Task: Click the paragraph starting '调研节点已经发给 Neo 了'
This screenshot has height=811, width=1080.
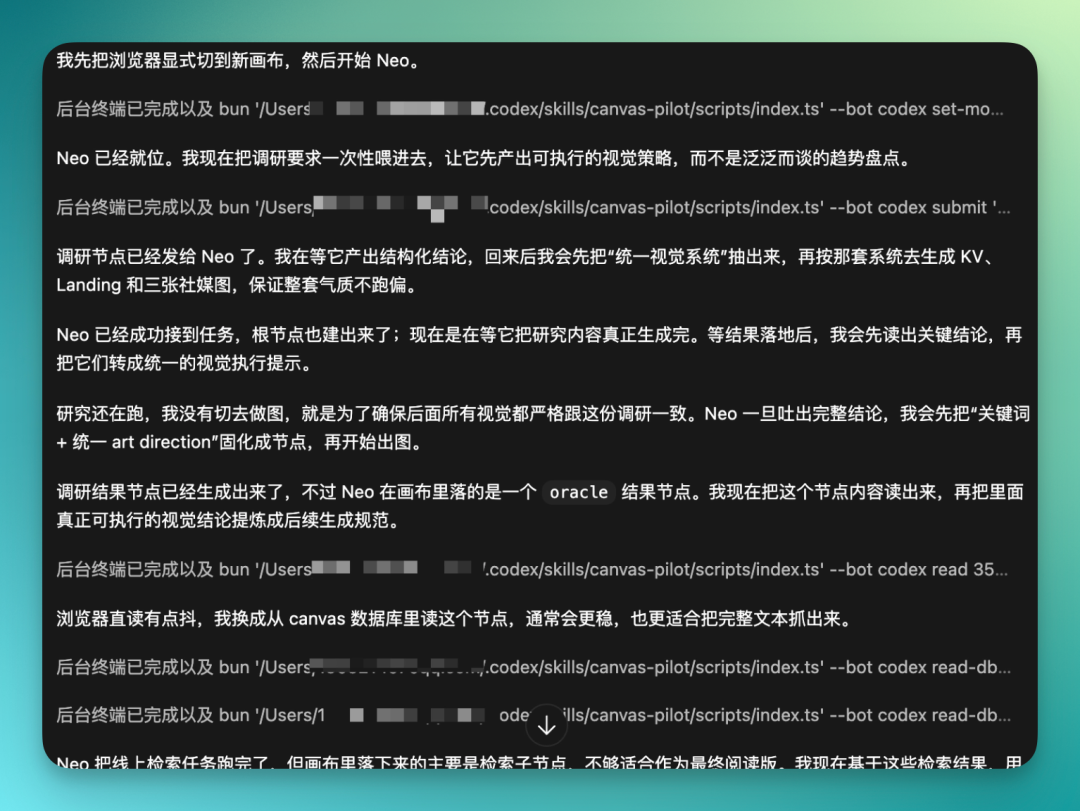Action: pyautogui.click(x=528, y=271)
